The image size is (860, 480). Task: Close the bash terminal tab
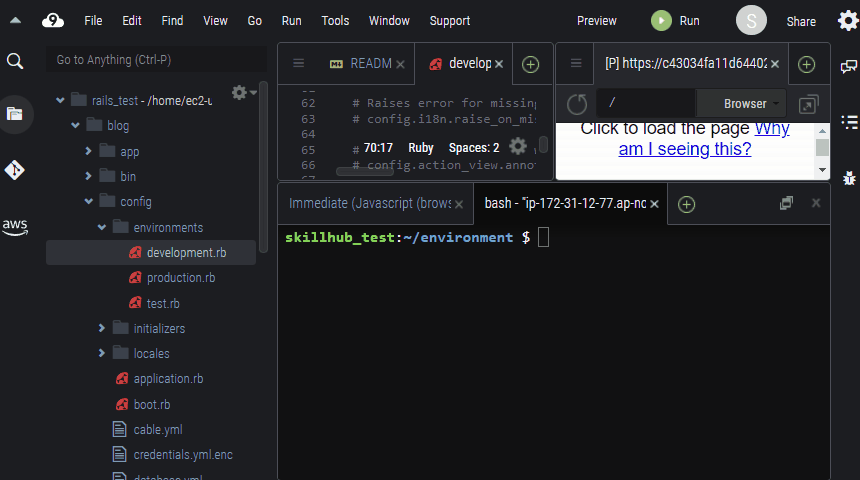click(x=654, y=204)
